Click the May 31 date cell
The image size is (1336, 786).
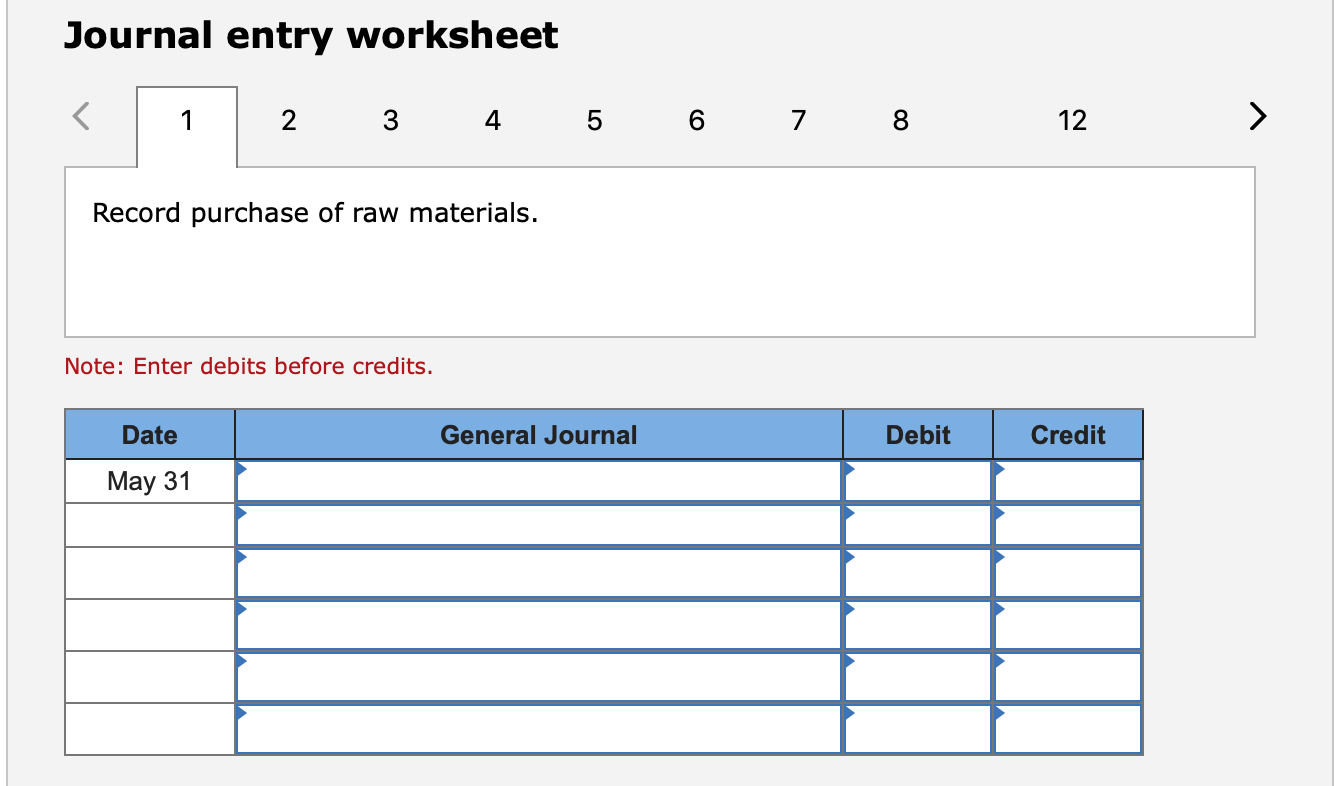point(149,481)
